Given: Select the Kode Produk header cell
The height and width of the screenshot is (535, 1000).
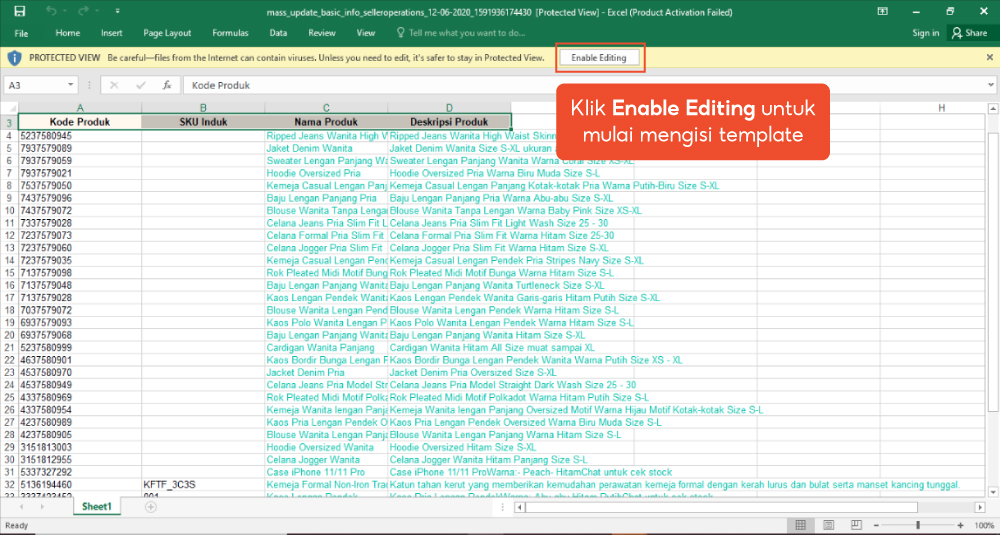Looking at the screenshot, I should point(80,122).
